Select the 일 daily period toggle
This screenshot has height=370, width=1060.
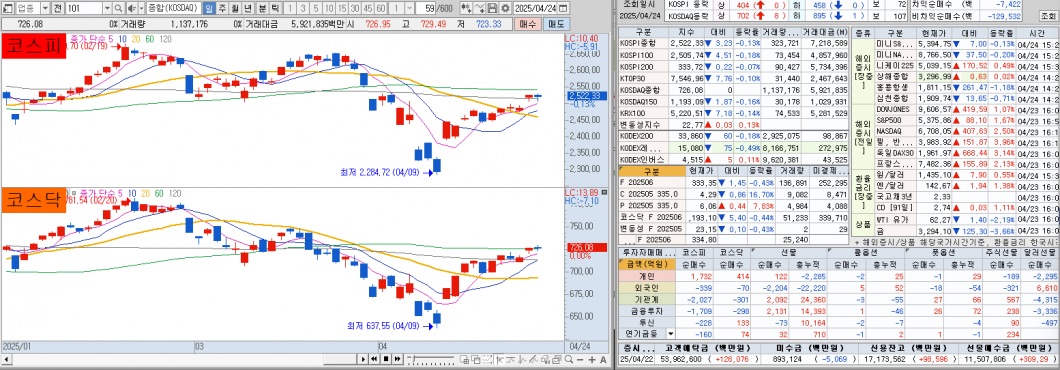209,8
